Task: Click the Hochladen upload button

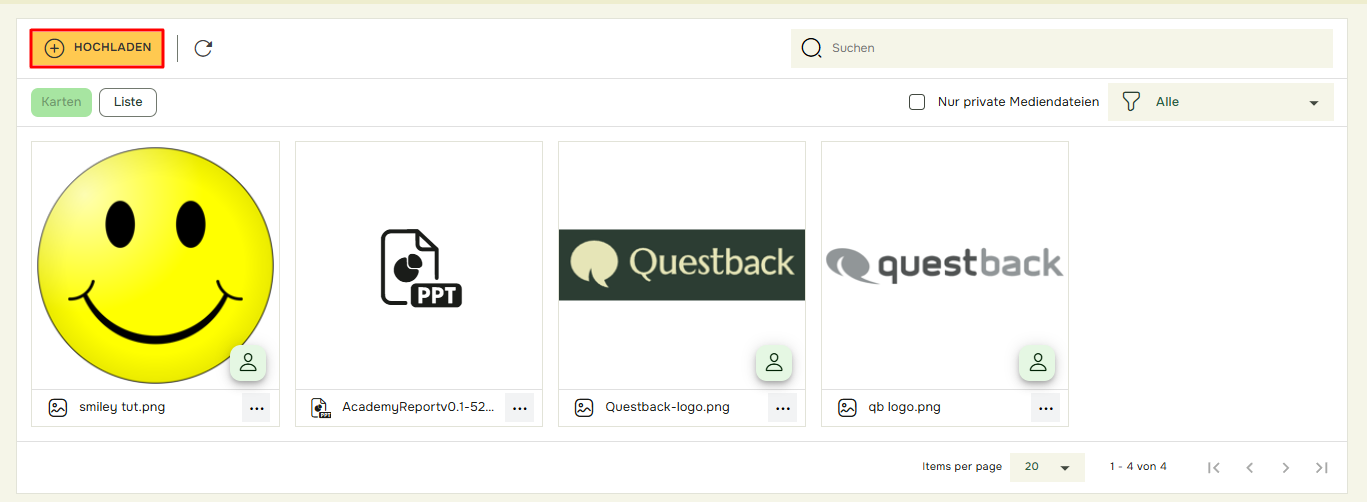Action: tap(97, 48)
